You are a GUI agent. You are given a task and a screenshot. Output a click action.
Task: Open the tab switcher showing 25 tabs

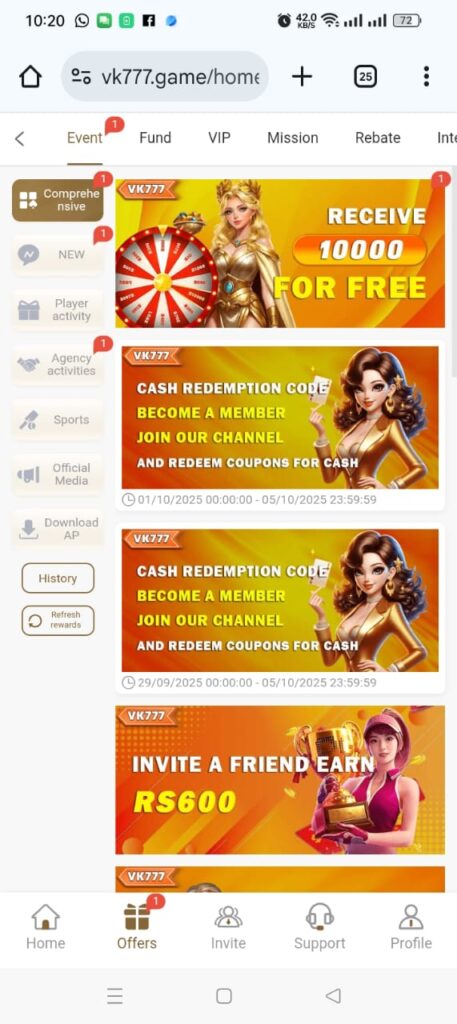[366, 77]
